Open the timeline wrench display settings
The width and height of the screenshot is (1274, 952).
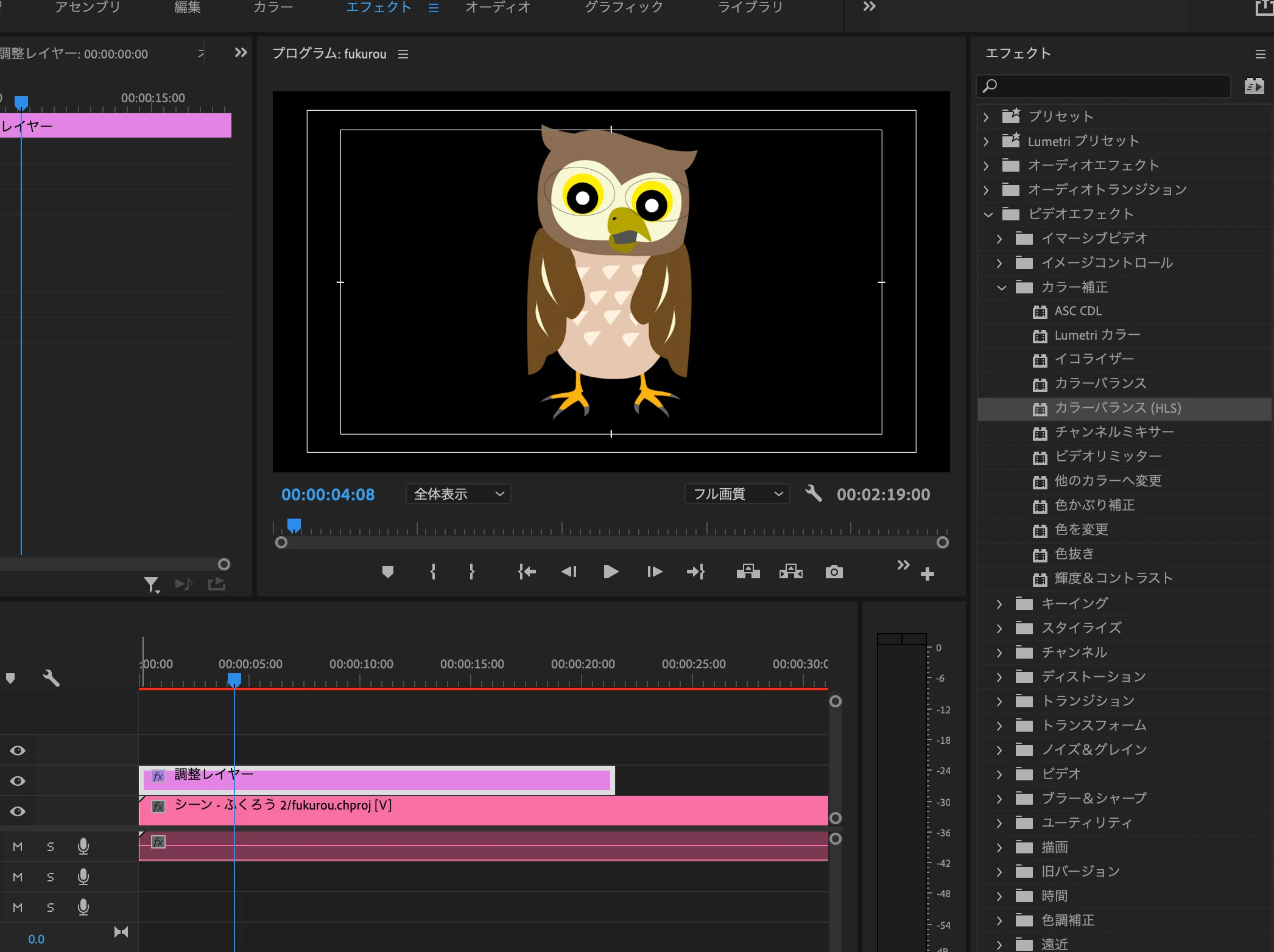51,678
